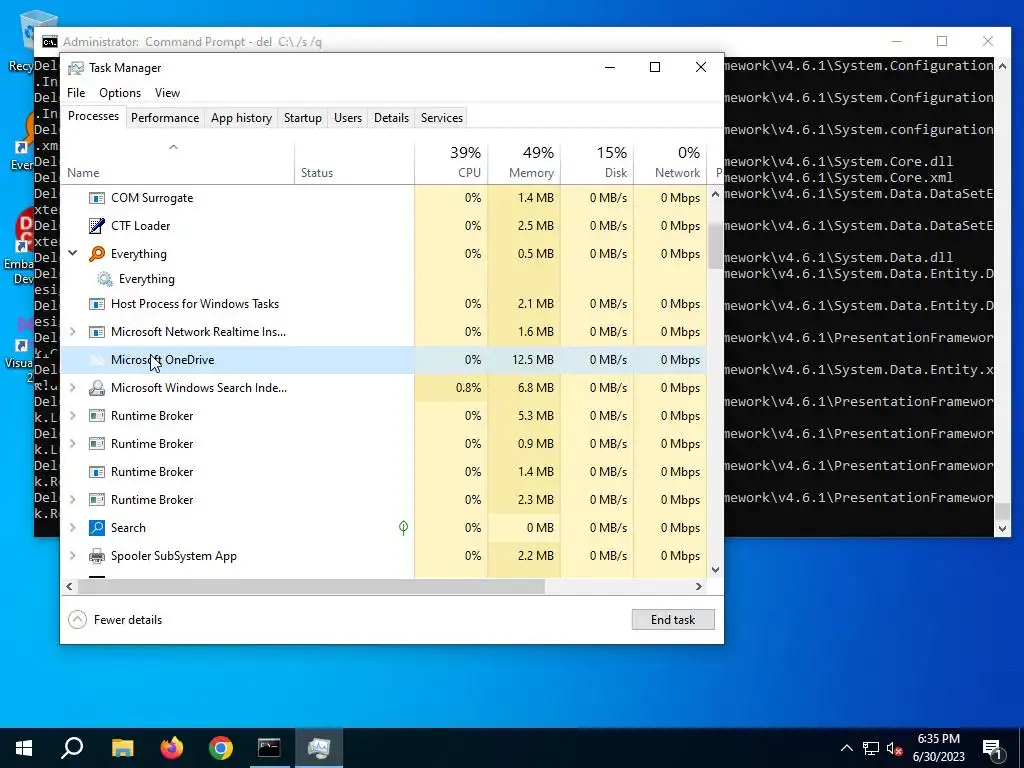Click the muted volume tray icon

(x=895, y=748)
